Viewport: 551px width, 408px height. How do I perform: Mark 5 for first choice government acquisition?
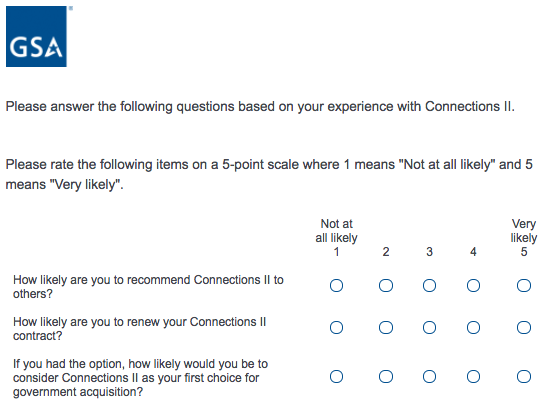point(524,377)
